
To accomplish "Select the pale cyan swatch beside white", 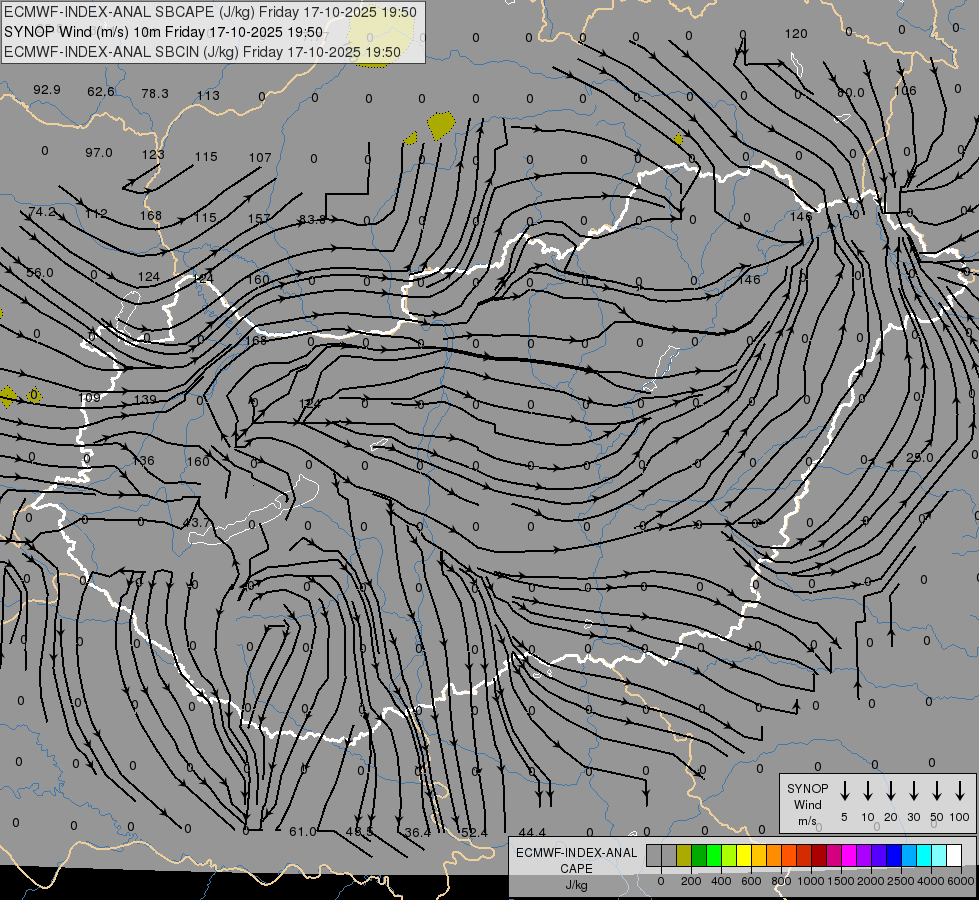I will pos(939,856).
